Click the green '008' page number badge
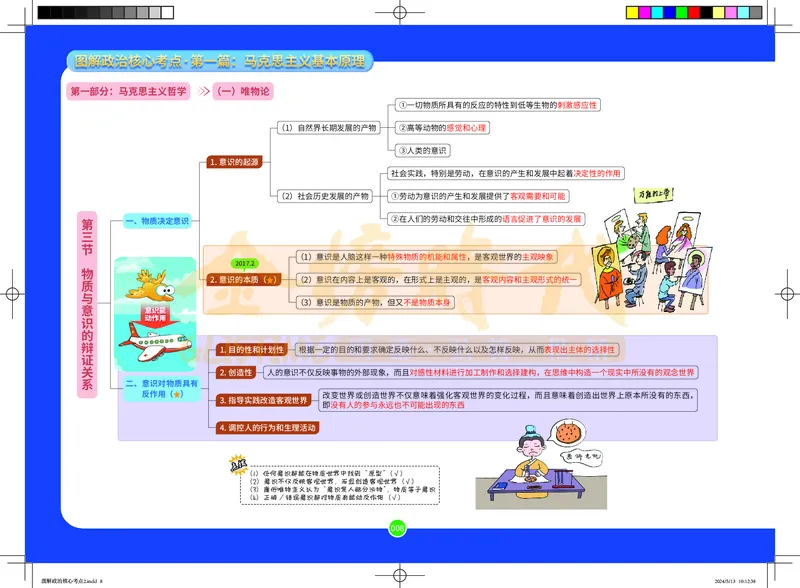The image size is (800, 588). tap(396, 527)
